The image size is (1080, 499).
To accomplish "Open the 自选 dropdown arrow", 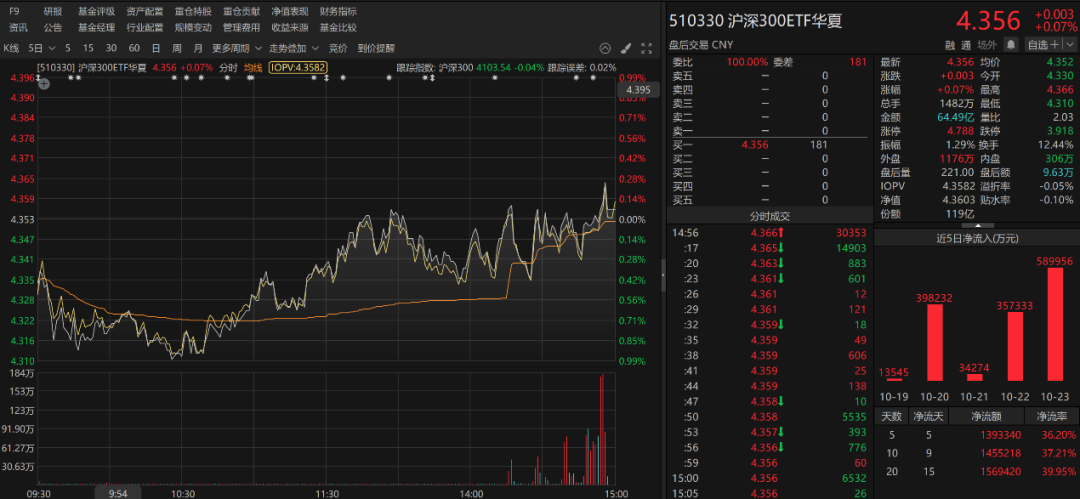I will [x=1068, y=45].
